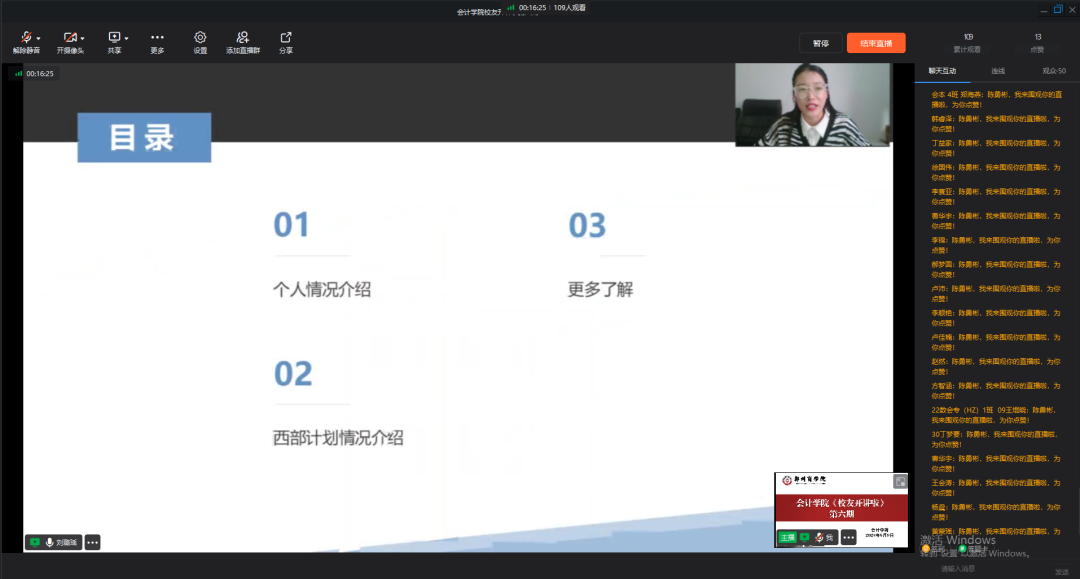Screen dimensions: 1080x579
Task: Open the three-dot menu beside 刘珈瑶
Action: [x=93, y=542]
